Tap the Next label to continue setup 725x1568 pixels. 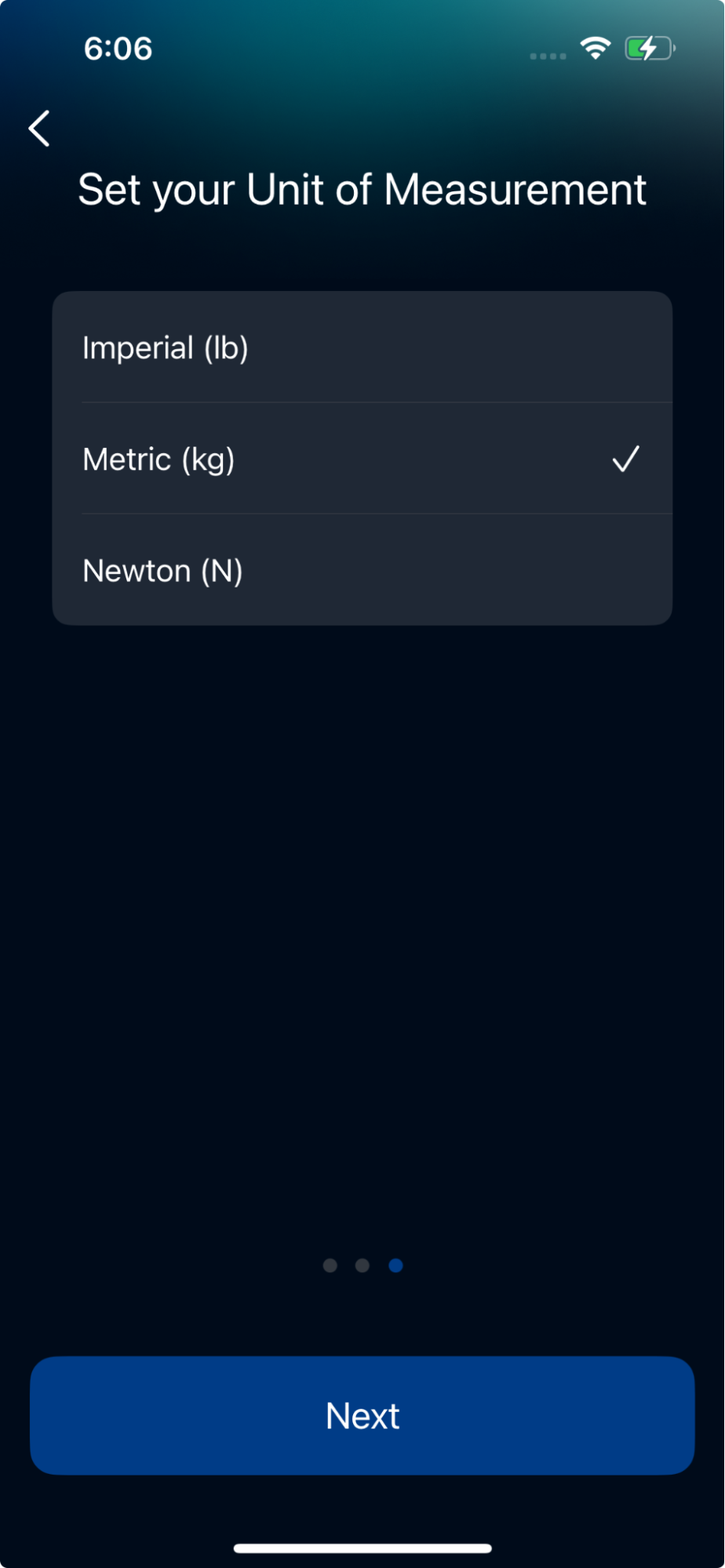pyautogui.click(x=362, y=1416)
